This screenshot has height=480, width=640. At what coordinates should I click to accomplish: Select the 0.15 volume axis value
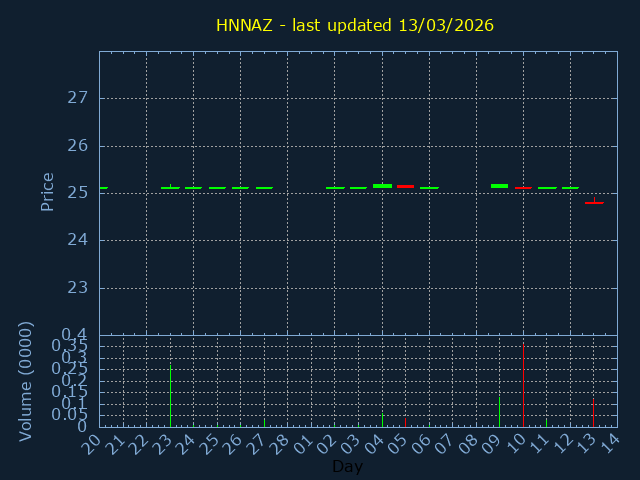[x=69, y=392]
